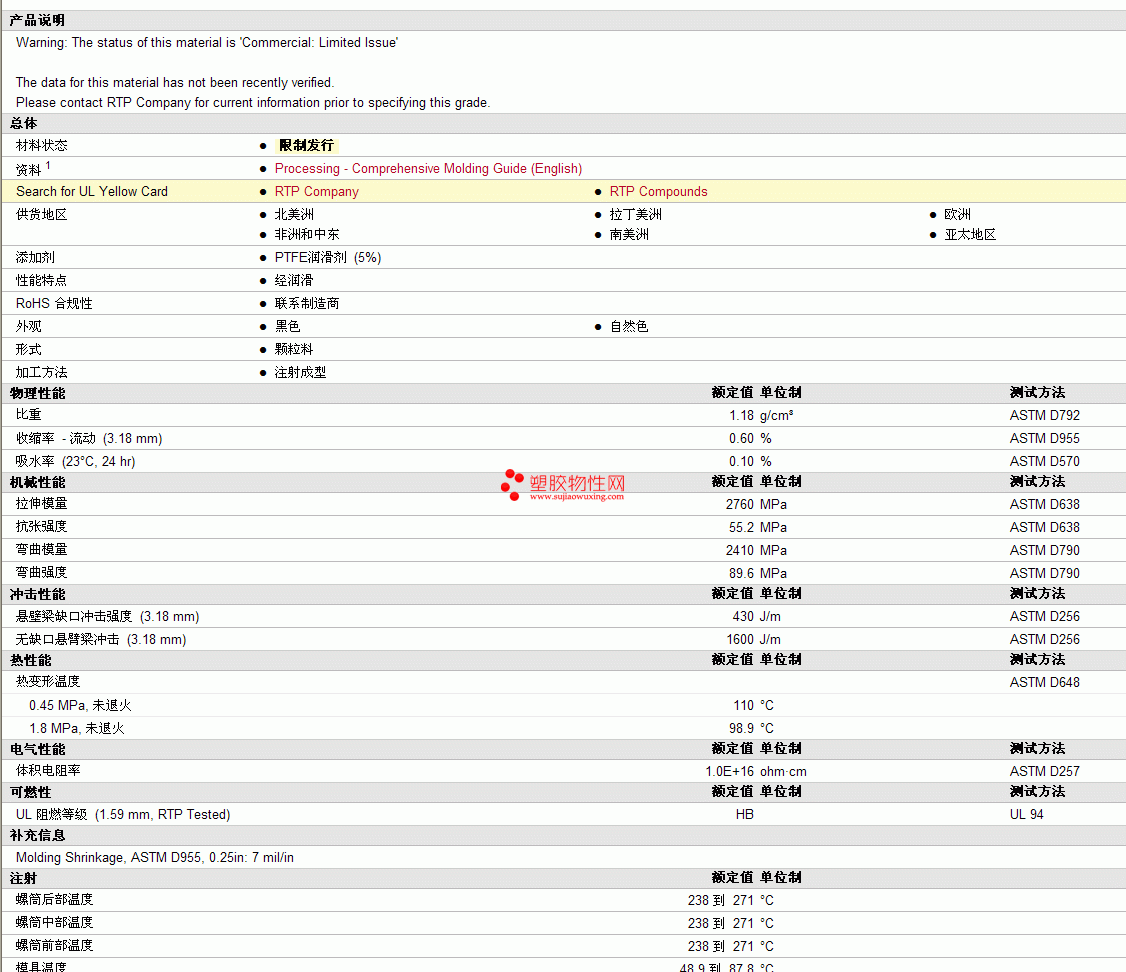The height and width of the screenshot is (972, 1126).
Task: Select the 南美洲 region entry
Action: coord(629,235)
